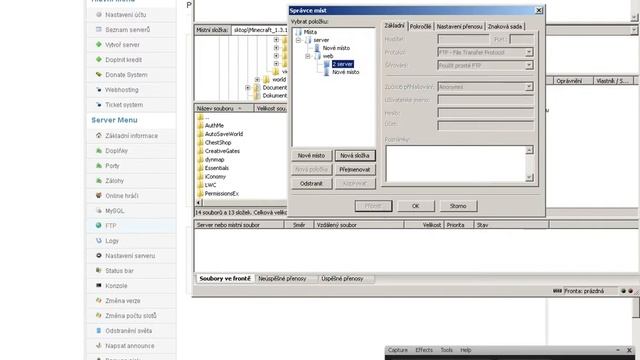Click the gear icon beside Nastavení serveru
The width and height of the screenshot is (640, 360).
pyautogui.click(x=99, y=256)
